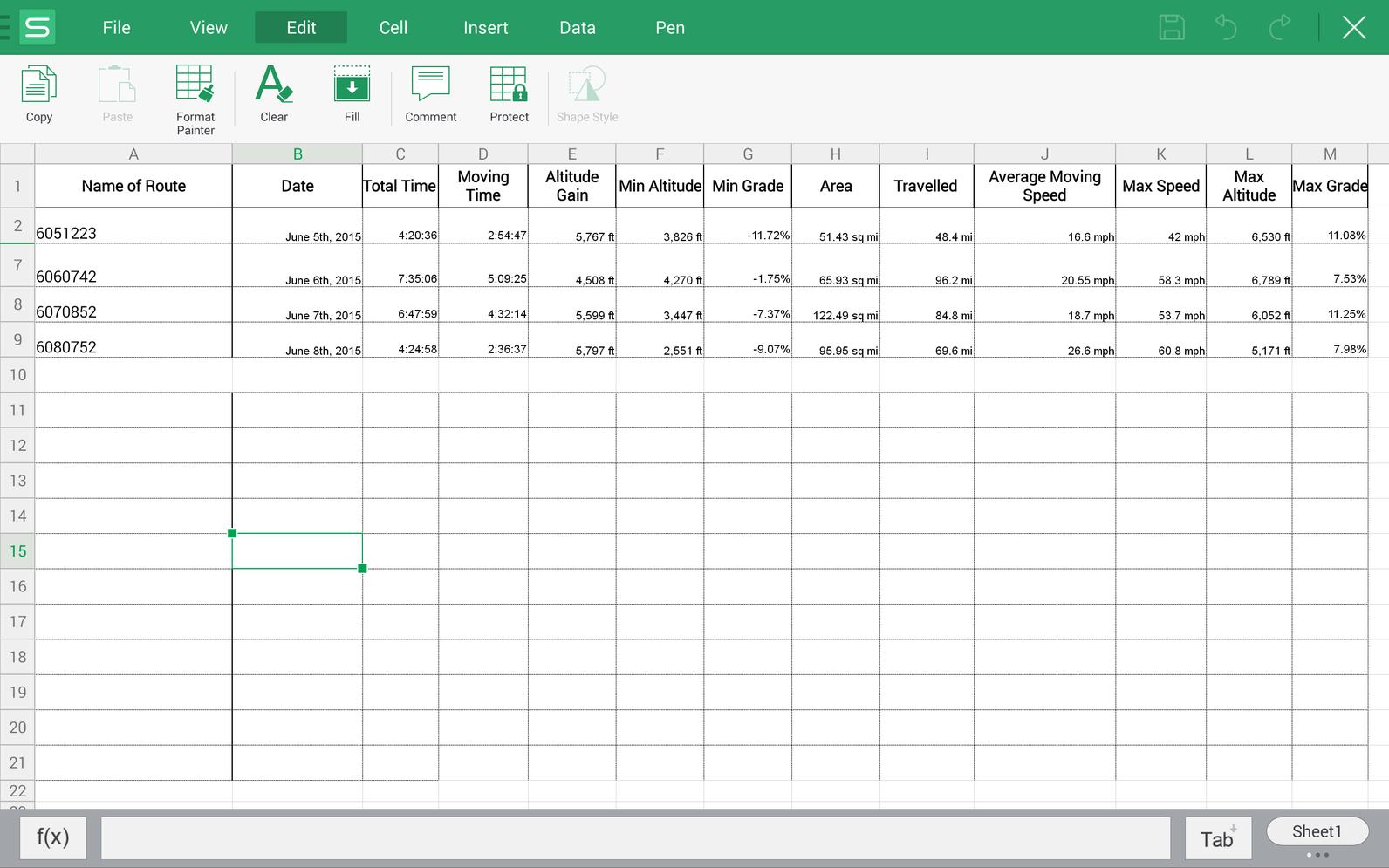This screenshot has height=868, width=1389.
Task: Click the Save disk icon
Action: pyautogui.click(x=1172, y=27)
